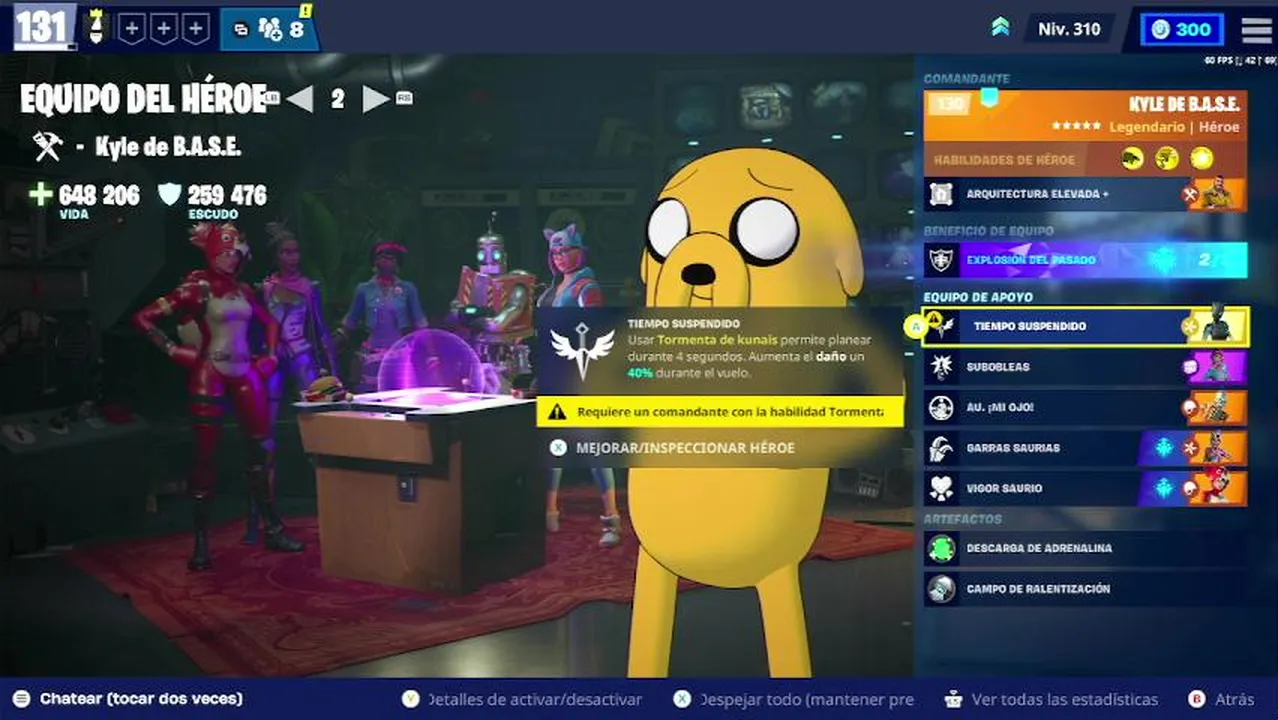Screen dimensions: 1278x720
Task: Click Mejorar/Inspeccionar Héroe
Action: pyautogui.click(x=685, y=448)
